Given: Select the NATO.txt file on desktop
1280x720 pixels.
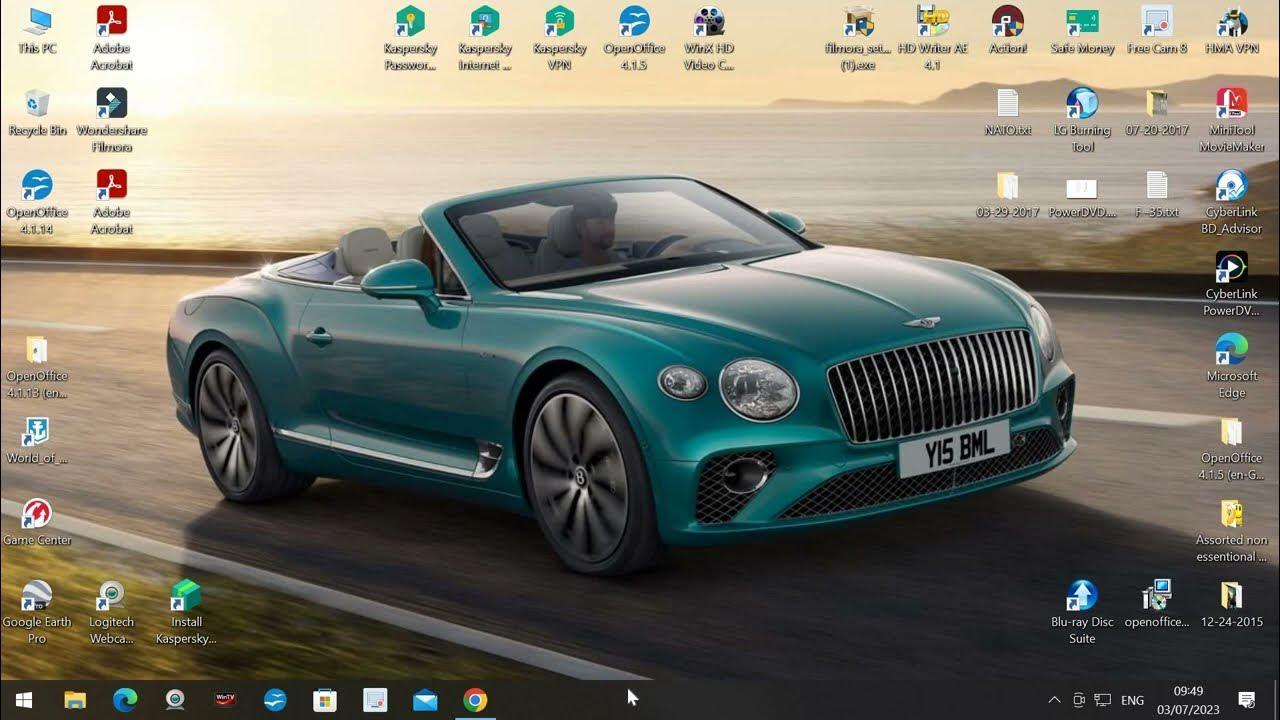Looking at the screenshot, I should (1007, 105).
